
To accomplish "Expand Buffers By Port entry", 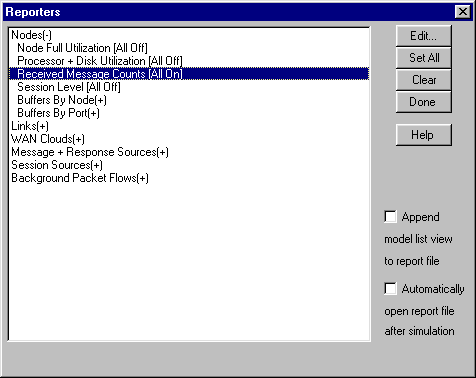I will tap(58, 113).
